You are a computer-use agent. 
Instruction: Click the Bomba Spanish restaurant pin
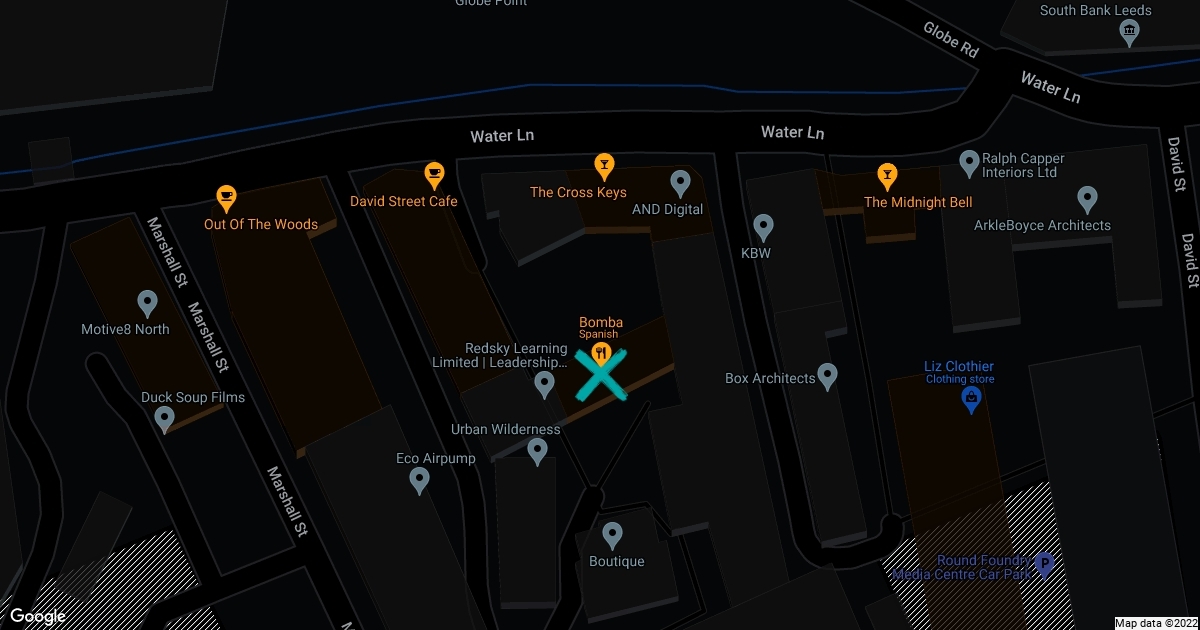601,353
